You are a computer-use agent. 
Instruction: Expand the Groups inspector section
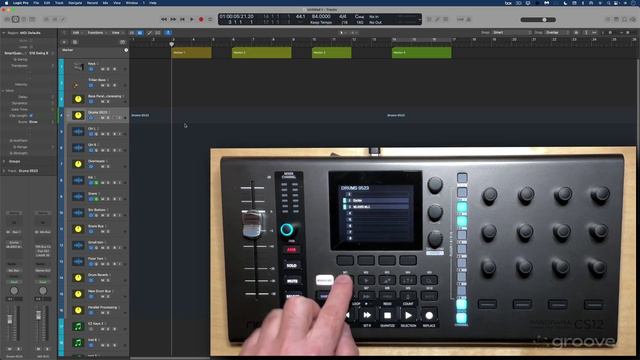(x=4, y=161)
